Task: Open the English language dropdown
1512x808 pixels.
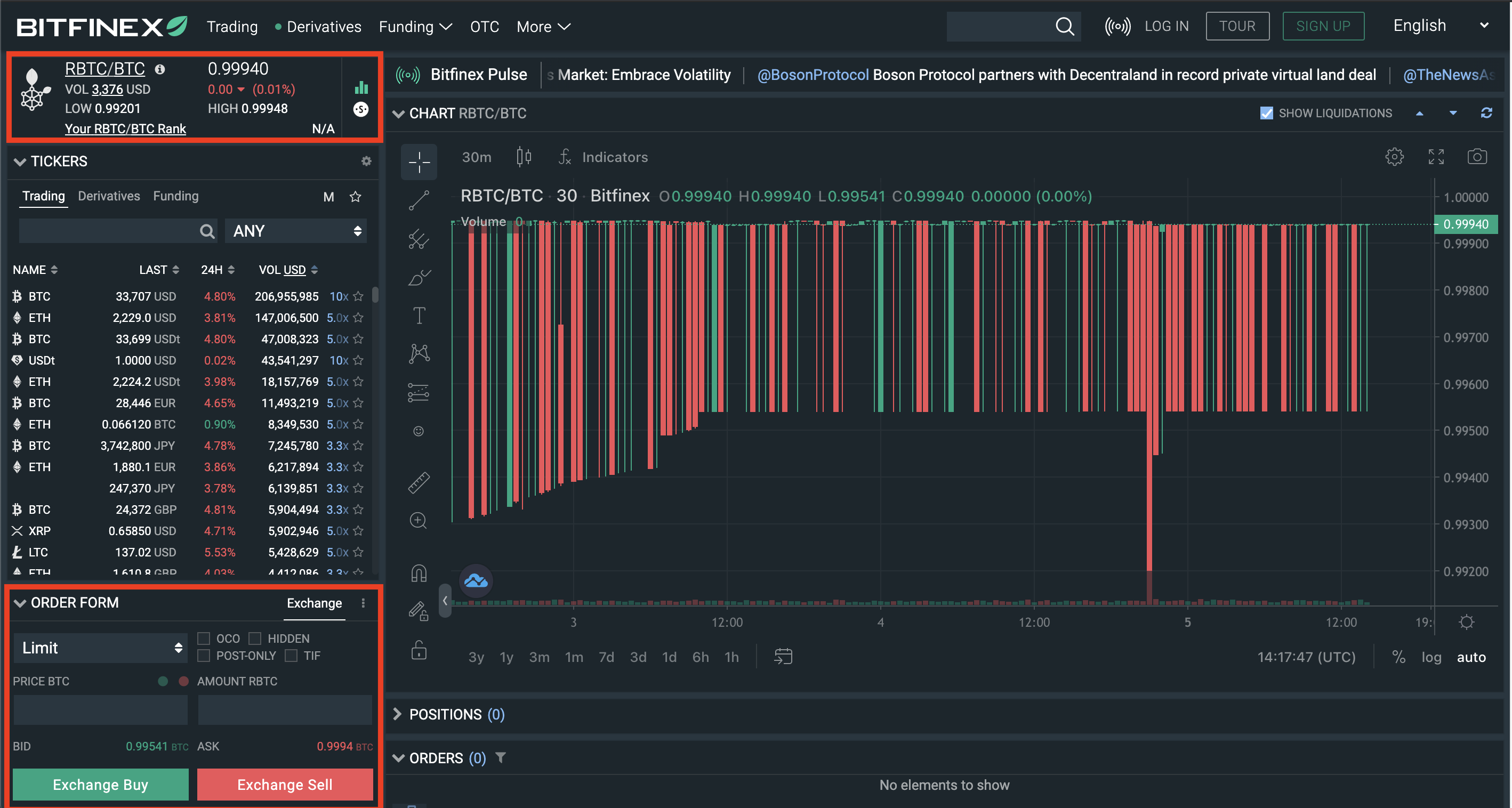Action: pyautogui.click(x=1441, y=26)
